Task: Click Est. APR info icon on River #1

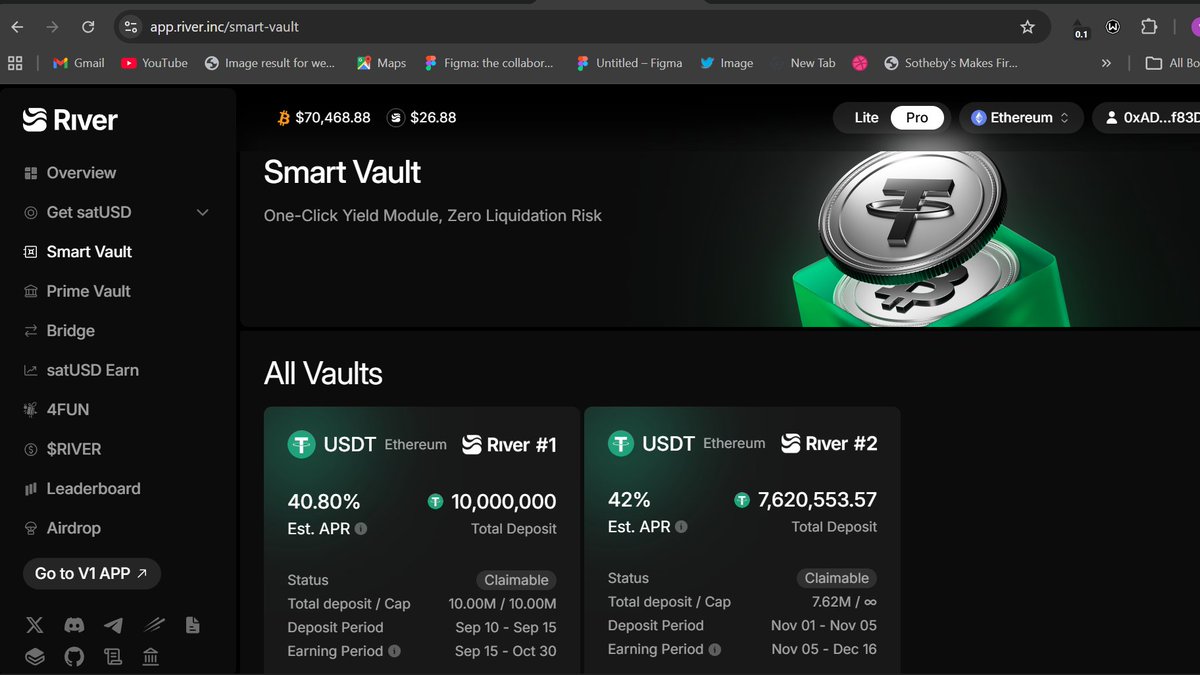Action: 361,529
